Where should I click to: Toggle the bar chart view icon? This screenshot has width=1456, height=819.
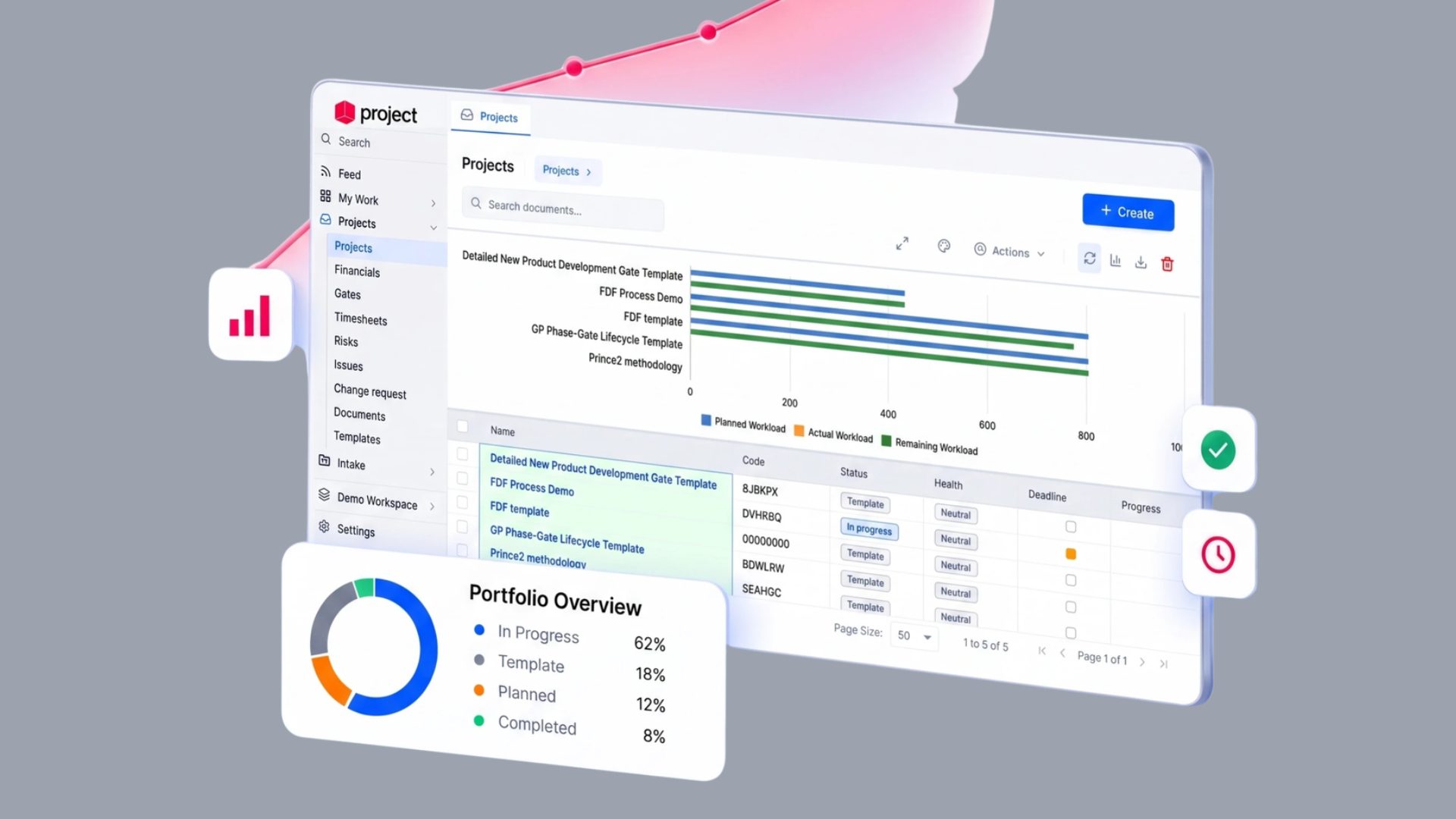pyautogui.click(x=1116, y=260)
